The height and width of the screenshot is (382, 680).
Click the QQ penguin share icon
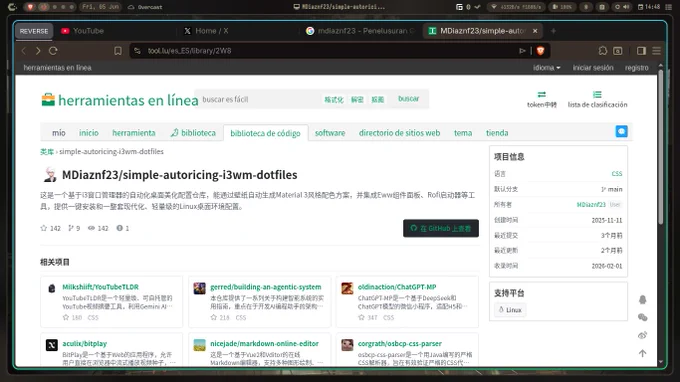coord(643,300)
